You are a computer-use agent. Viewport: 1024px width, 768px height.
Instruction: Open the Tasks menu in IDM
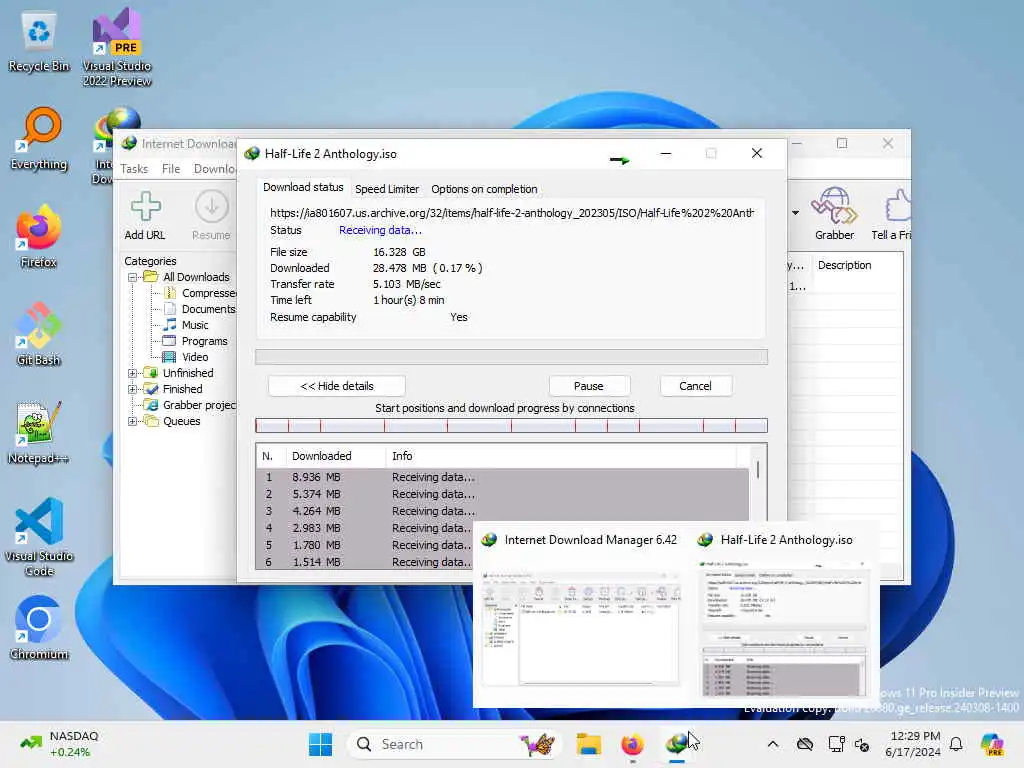click(x=134, y=169)
